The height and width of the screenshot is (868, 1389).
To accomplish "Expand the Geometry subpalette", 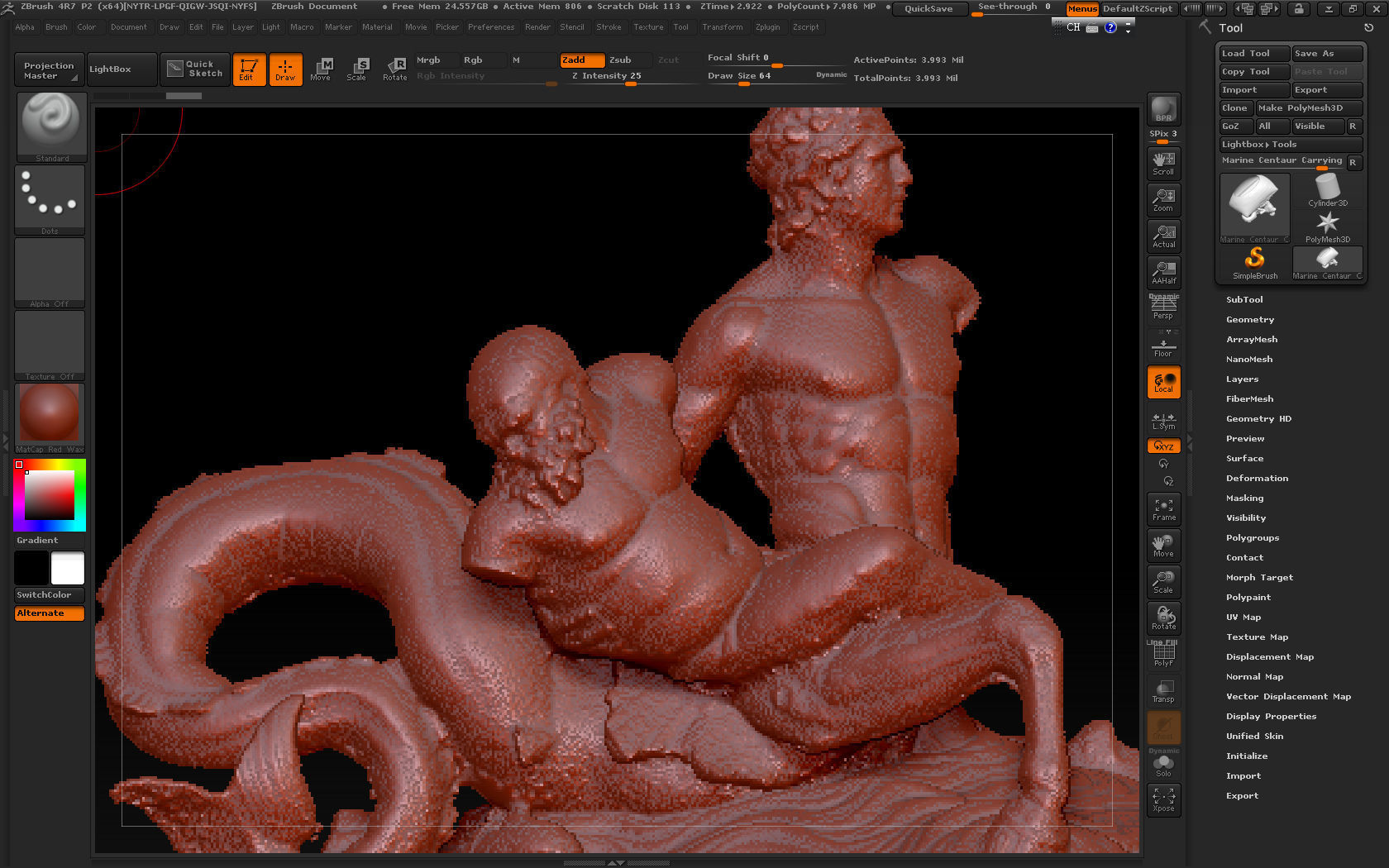I will pyautogui.click(x=1250, y=320).
